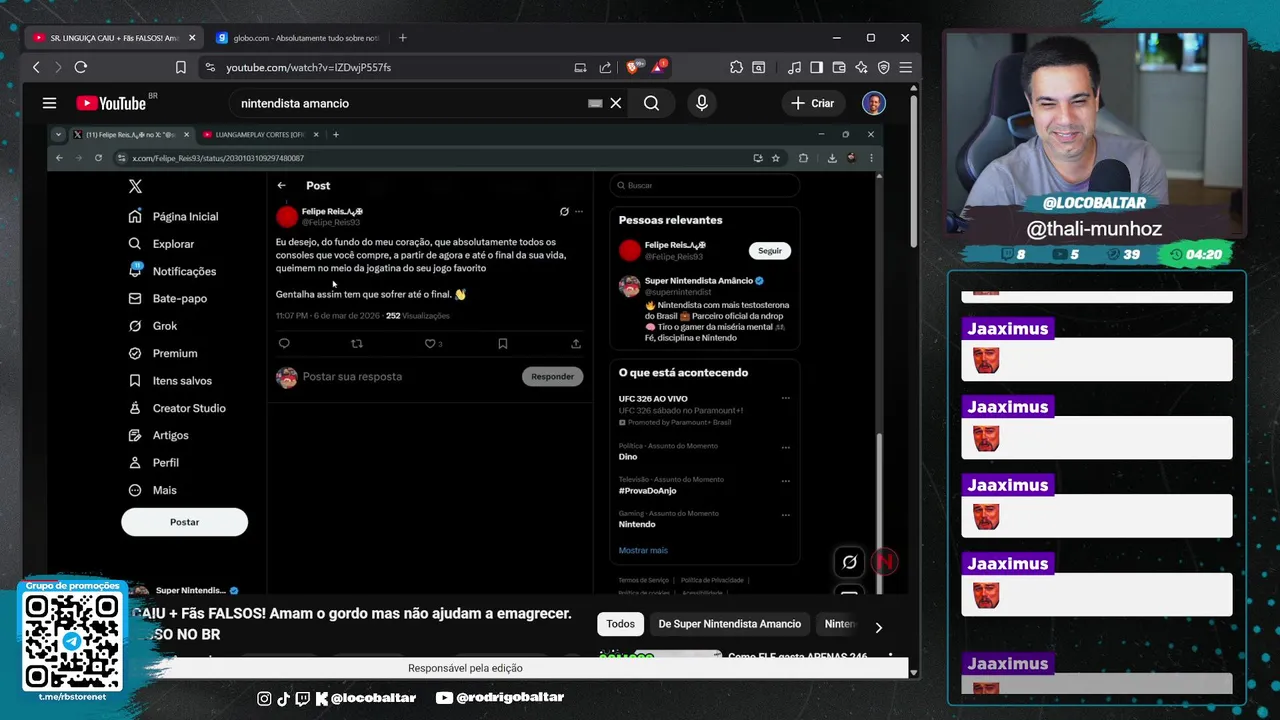The height and width of the screenshot is (720, 1280).
Task: Click #ProvaDoAnjo trending topic
Action: (648, 491)
